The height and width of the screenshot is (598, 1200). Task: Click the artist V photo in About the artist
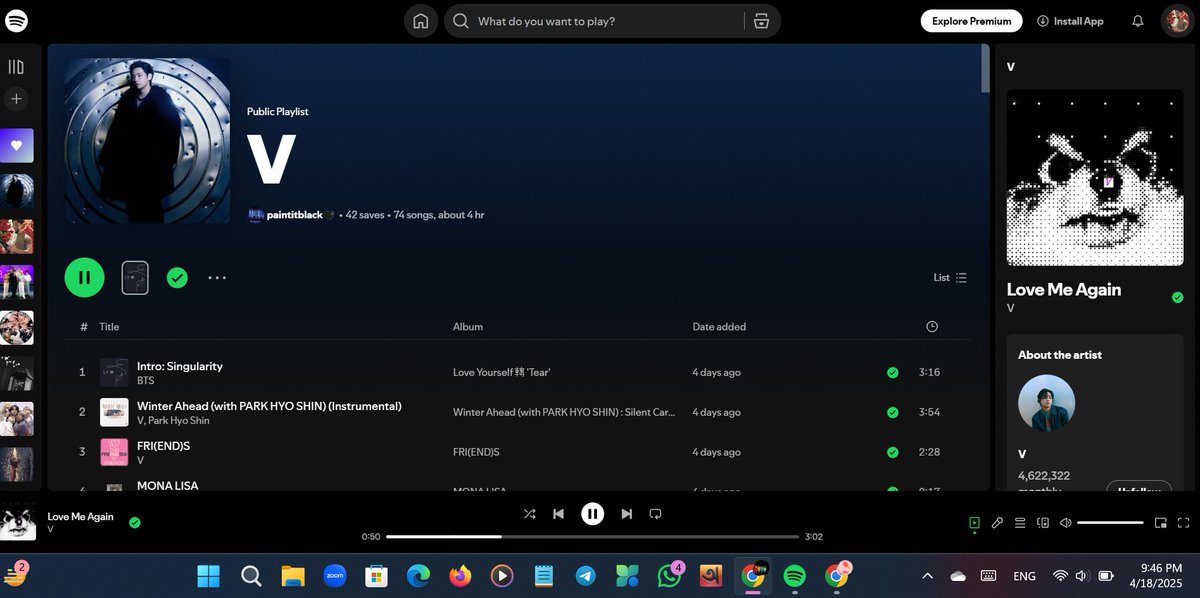pos(1046,404)
